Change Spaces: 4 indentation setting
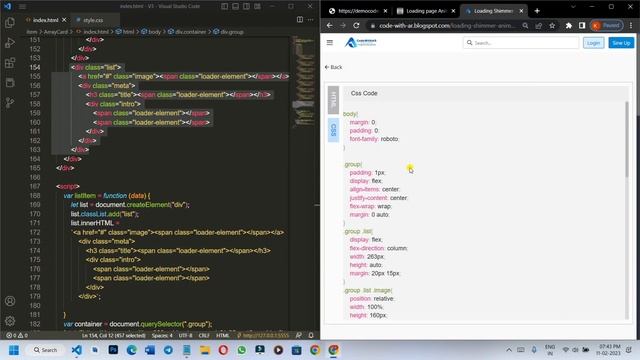Viewport: 640px width, 360px height. (162, 336)
